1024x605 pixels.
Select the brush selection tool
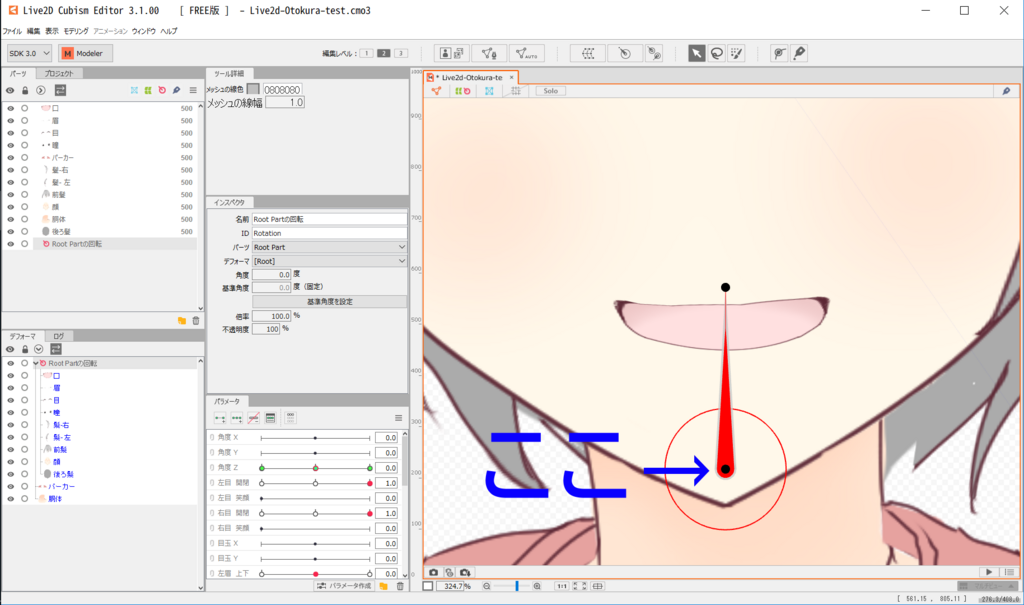click(737, 54)
